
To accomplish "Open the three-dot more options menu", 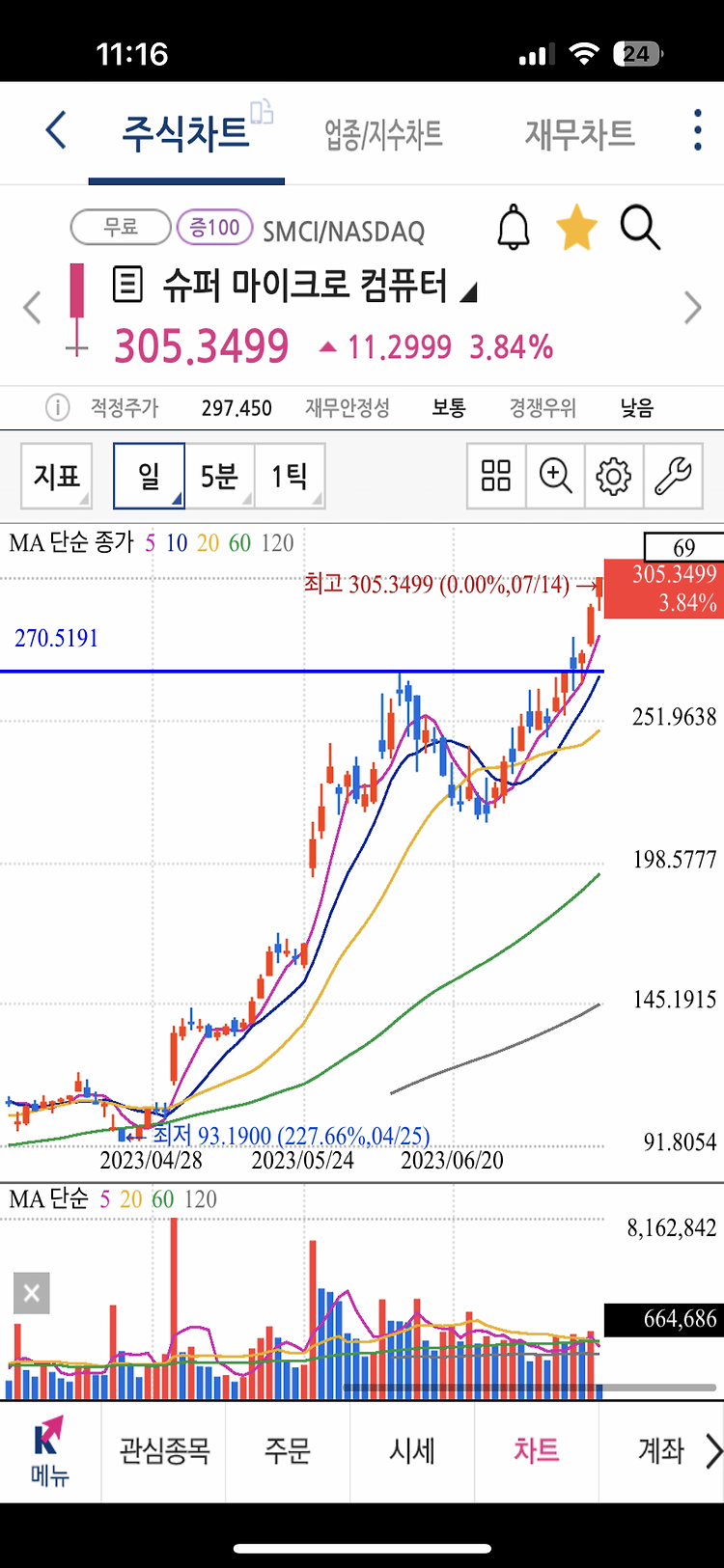I will coord(697,130).
